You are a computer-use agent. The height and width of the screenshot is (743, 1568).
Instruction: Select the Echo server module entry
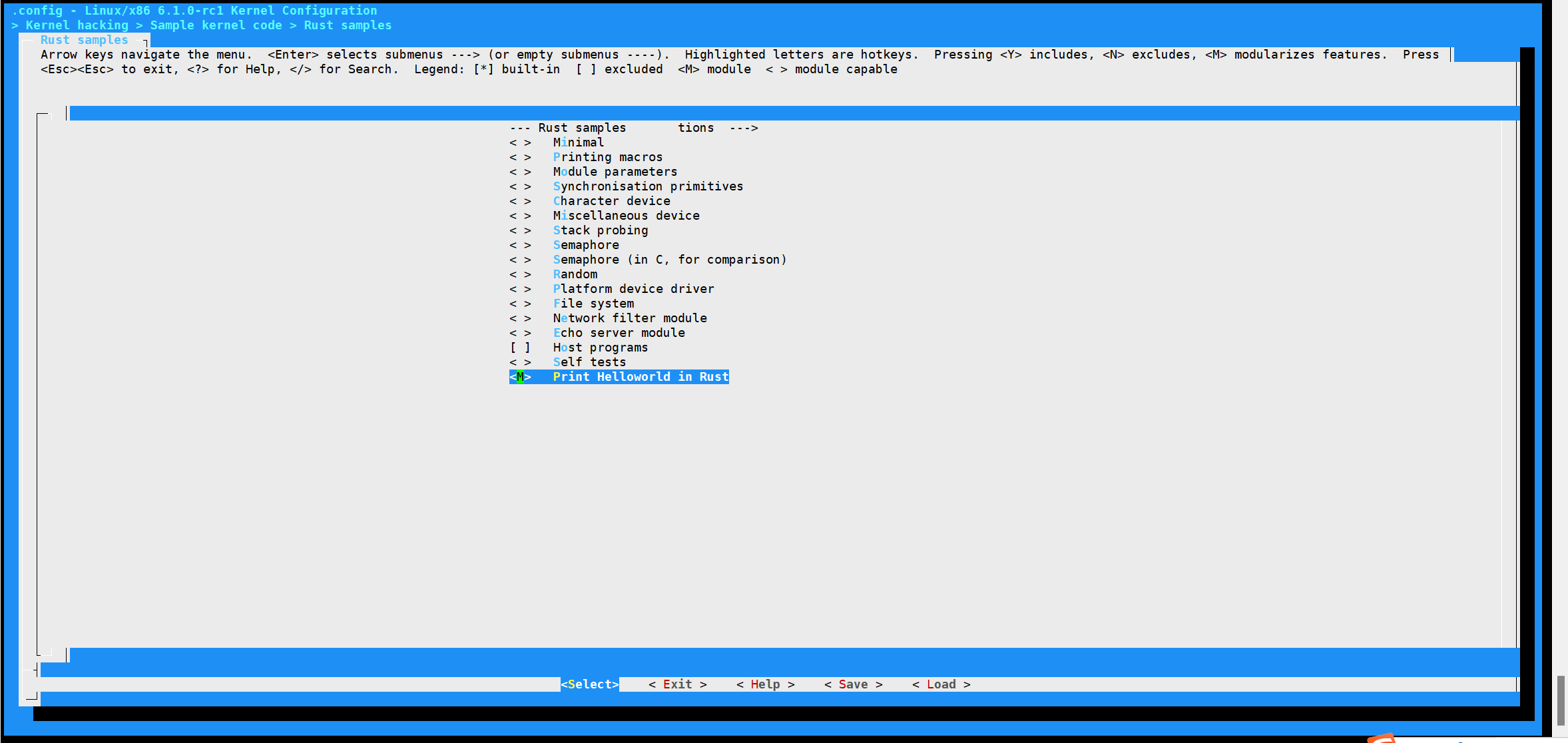619,333
